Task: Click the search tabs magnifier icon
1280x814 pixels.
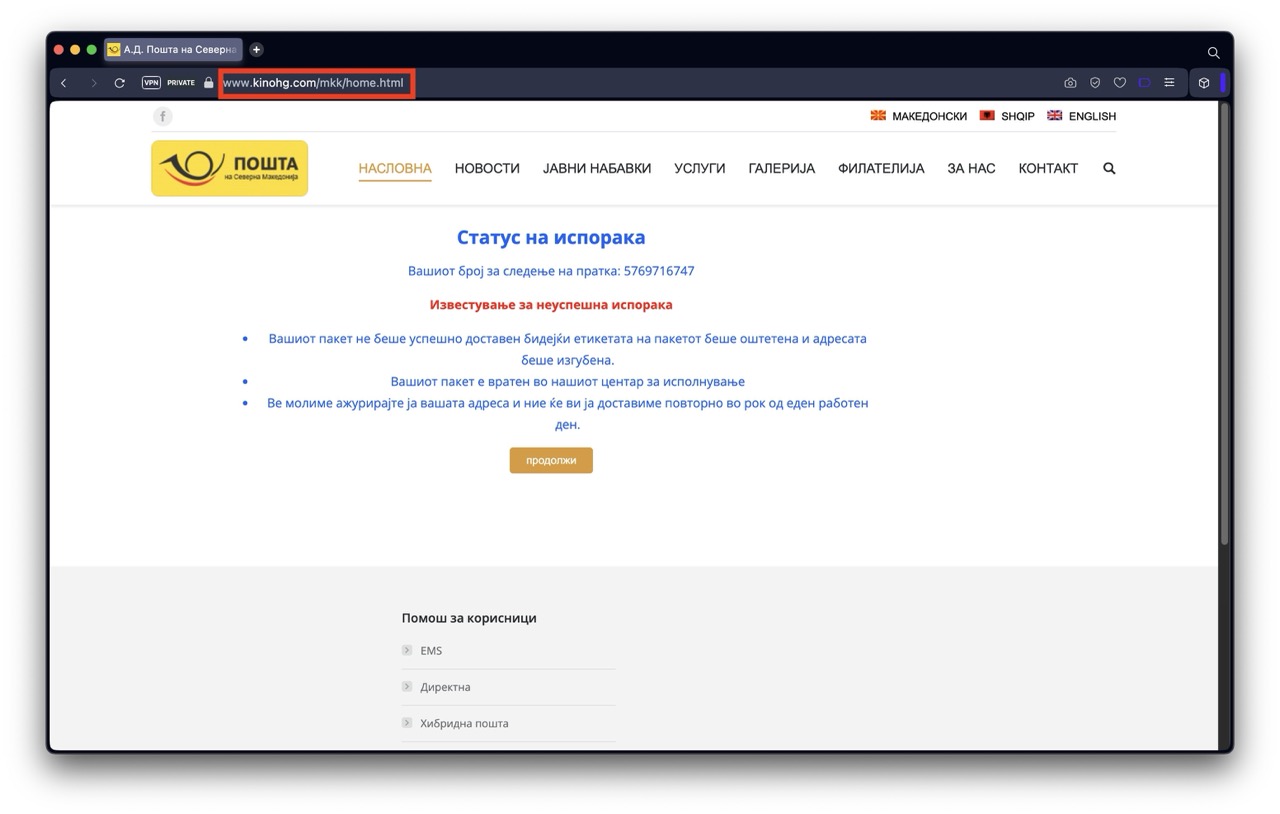Action: 1213,52
